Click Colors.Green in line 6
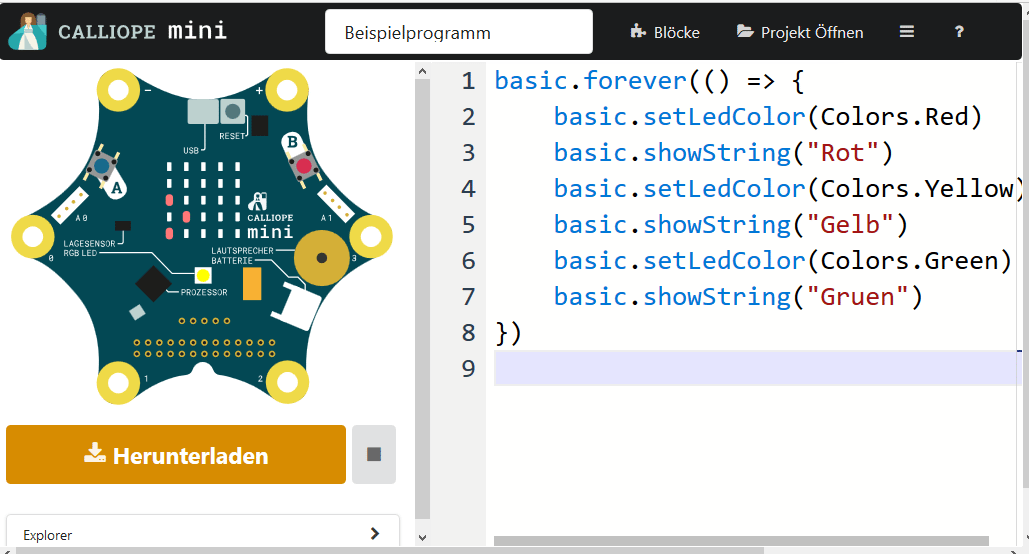 [909, 261]
